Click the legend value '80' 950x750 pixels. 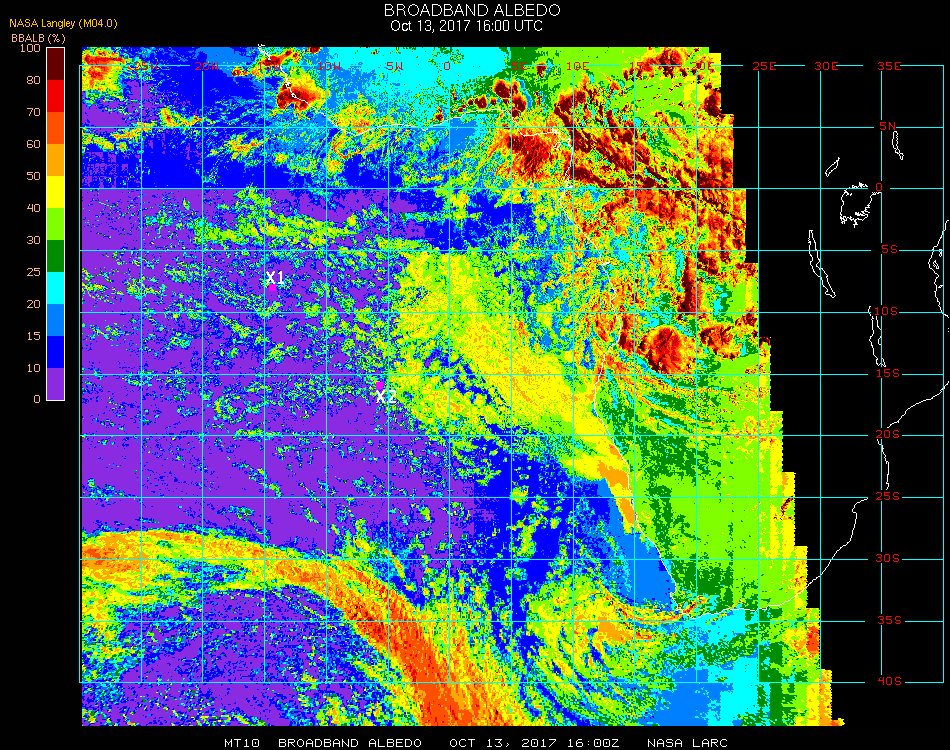click(33, 80)
